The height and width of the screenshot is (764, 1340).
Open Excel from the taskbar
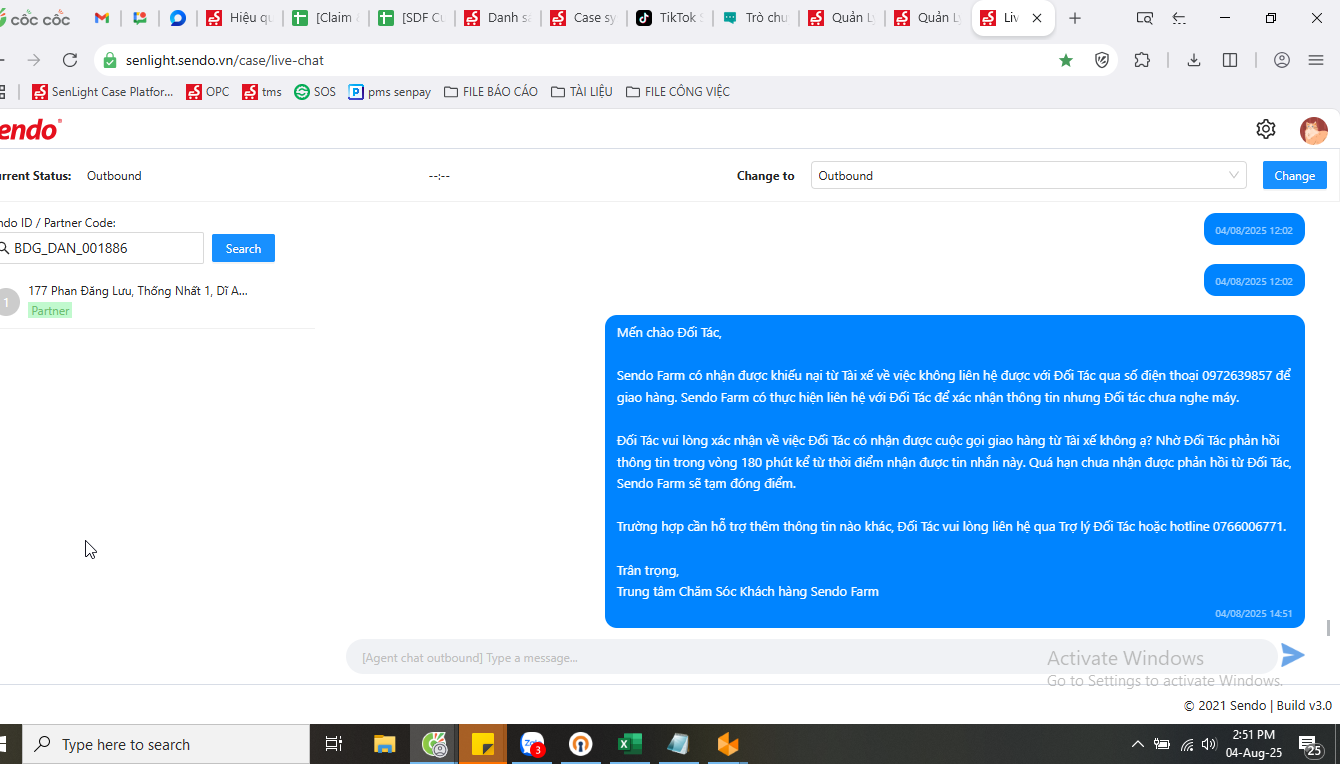(x=629, y=744)
